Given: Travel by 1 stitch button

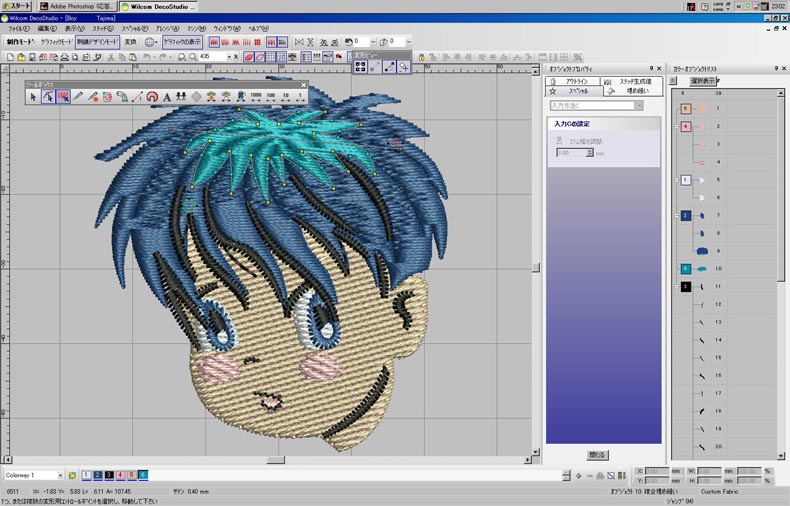Looking at the screenshot, I should point(300,96).
